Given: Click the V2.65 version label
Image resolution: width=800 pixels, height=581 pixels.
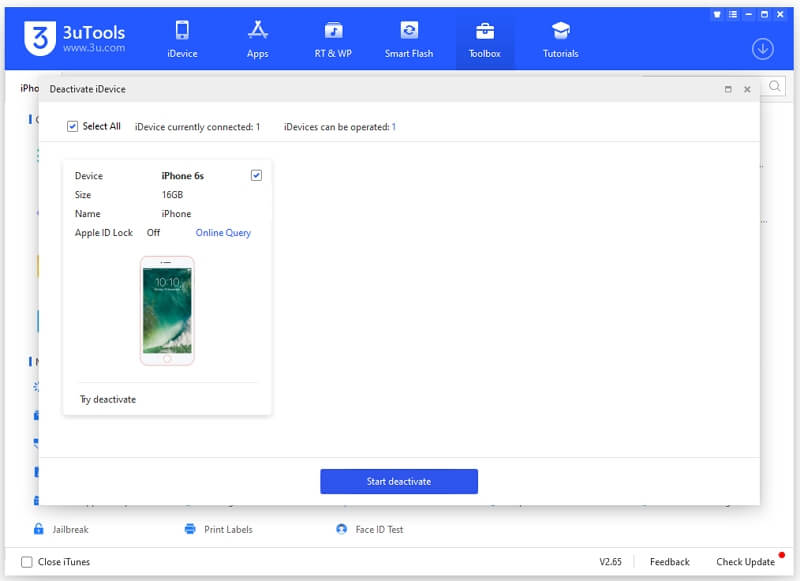Looking at the screenshot, I should pos(610,562).
